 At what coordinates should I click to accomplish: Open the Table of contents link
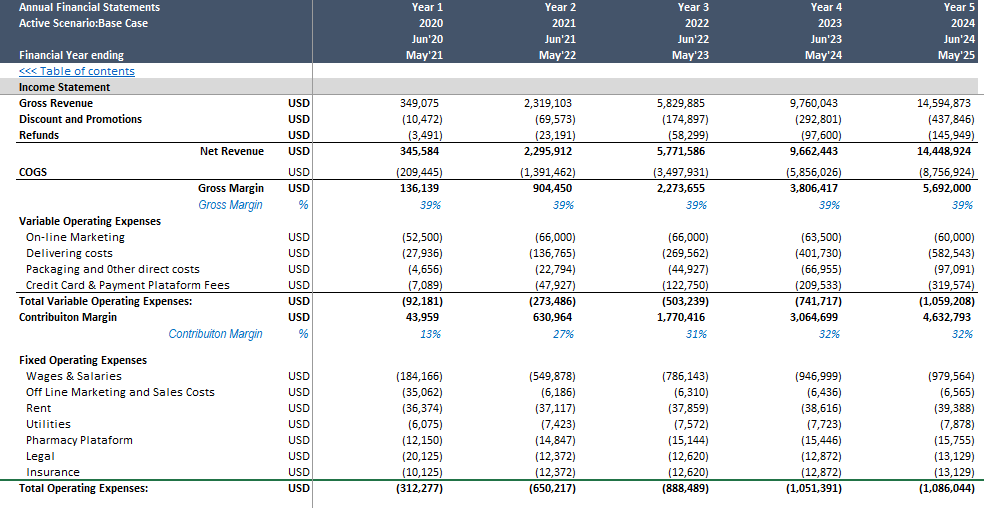coord(77,71)
